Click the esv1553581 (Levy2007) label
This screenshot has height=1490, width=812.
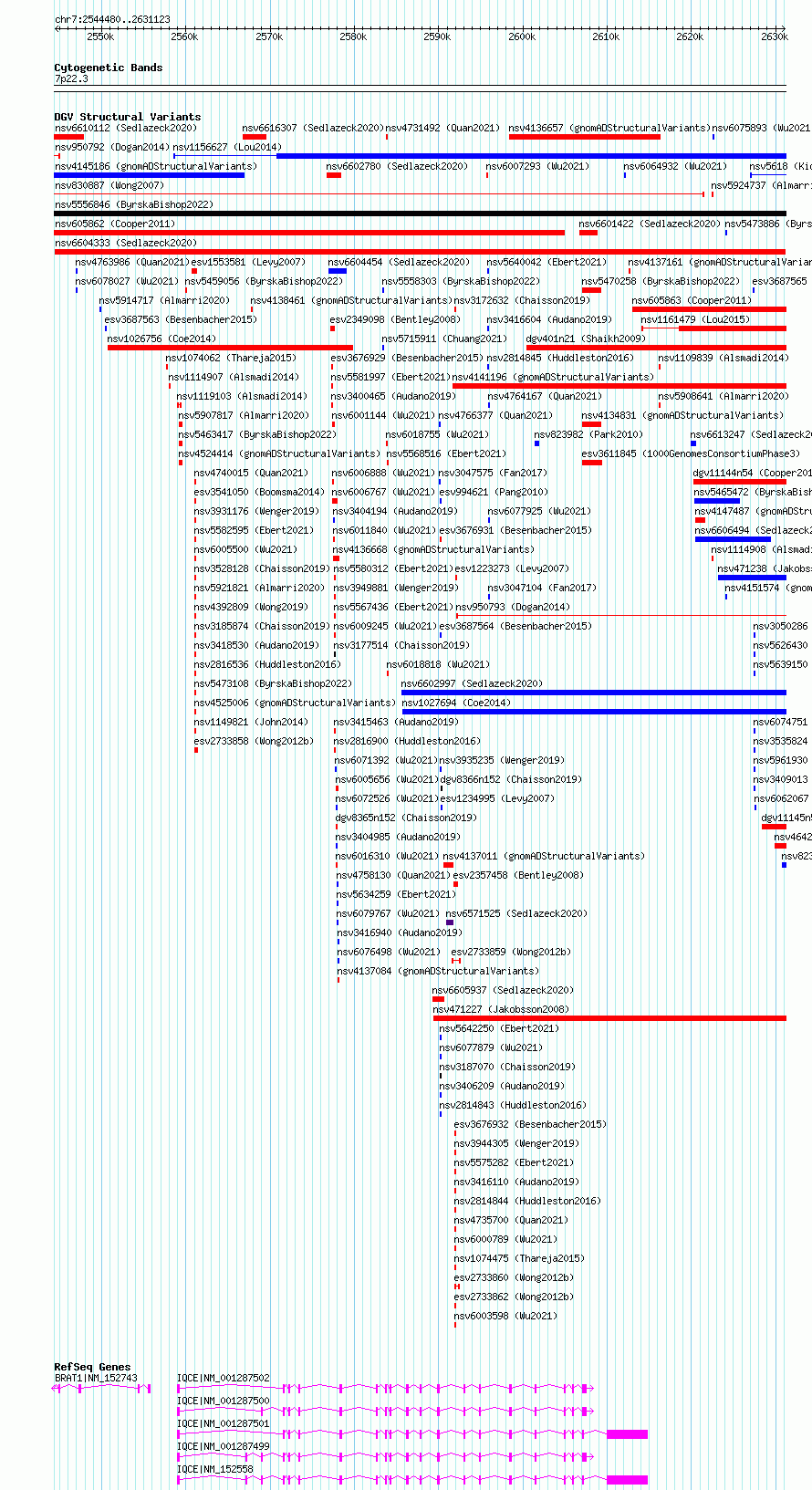248,262
